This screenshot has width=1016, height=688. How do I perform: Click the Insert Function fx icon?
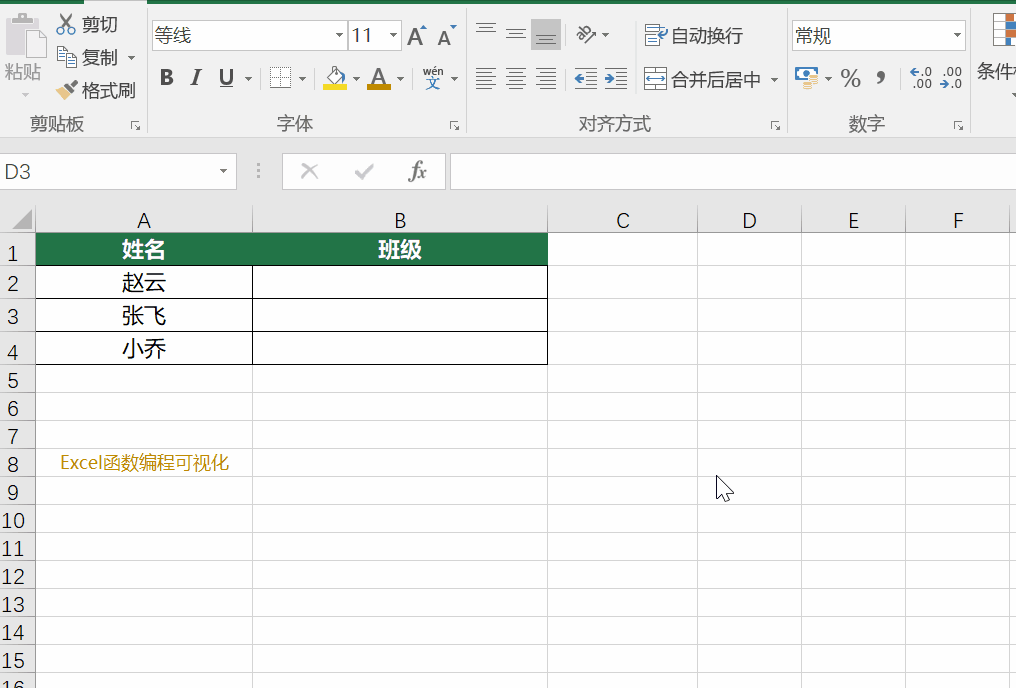pyautogui.click(x=418, y=172)
